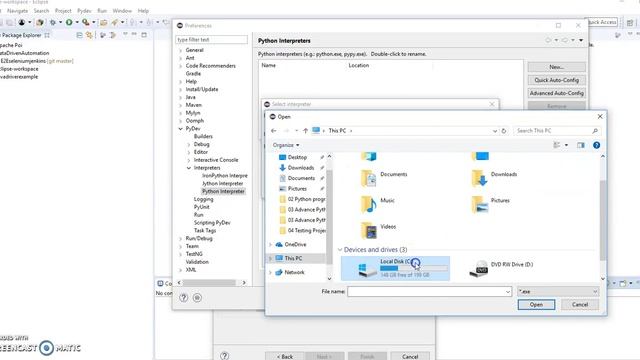Image resolution: width=640 pixels, height=360 pixels.
Task: Open the Downloads folder in main pane
Action: click(494, 178)
